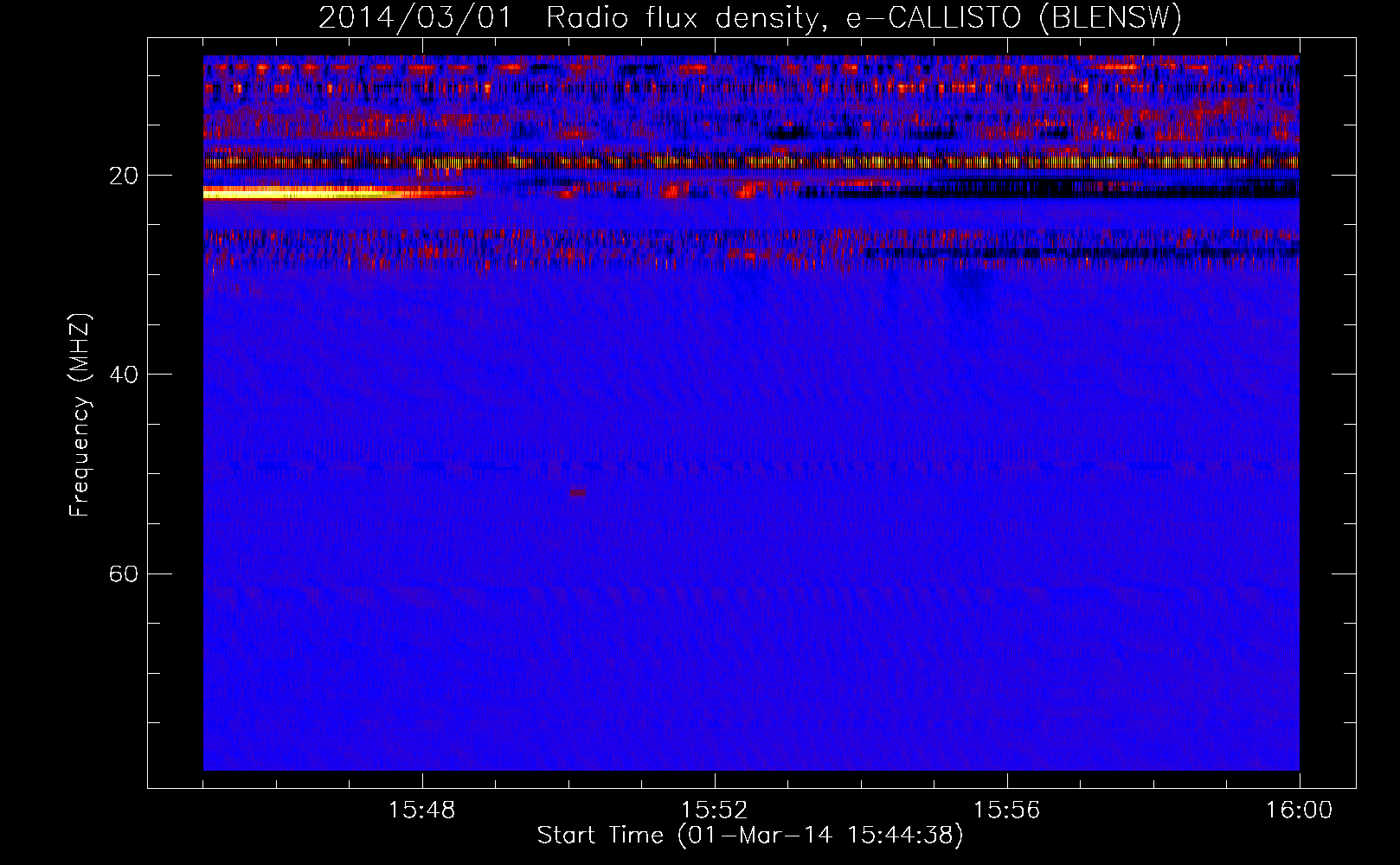This screenshot has width=1400, height=865.
Task: Click the 15:48 time tick label
Action: [x=422, y=811]
